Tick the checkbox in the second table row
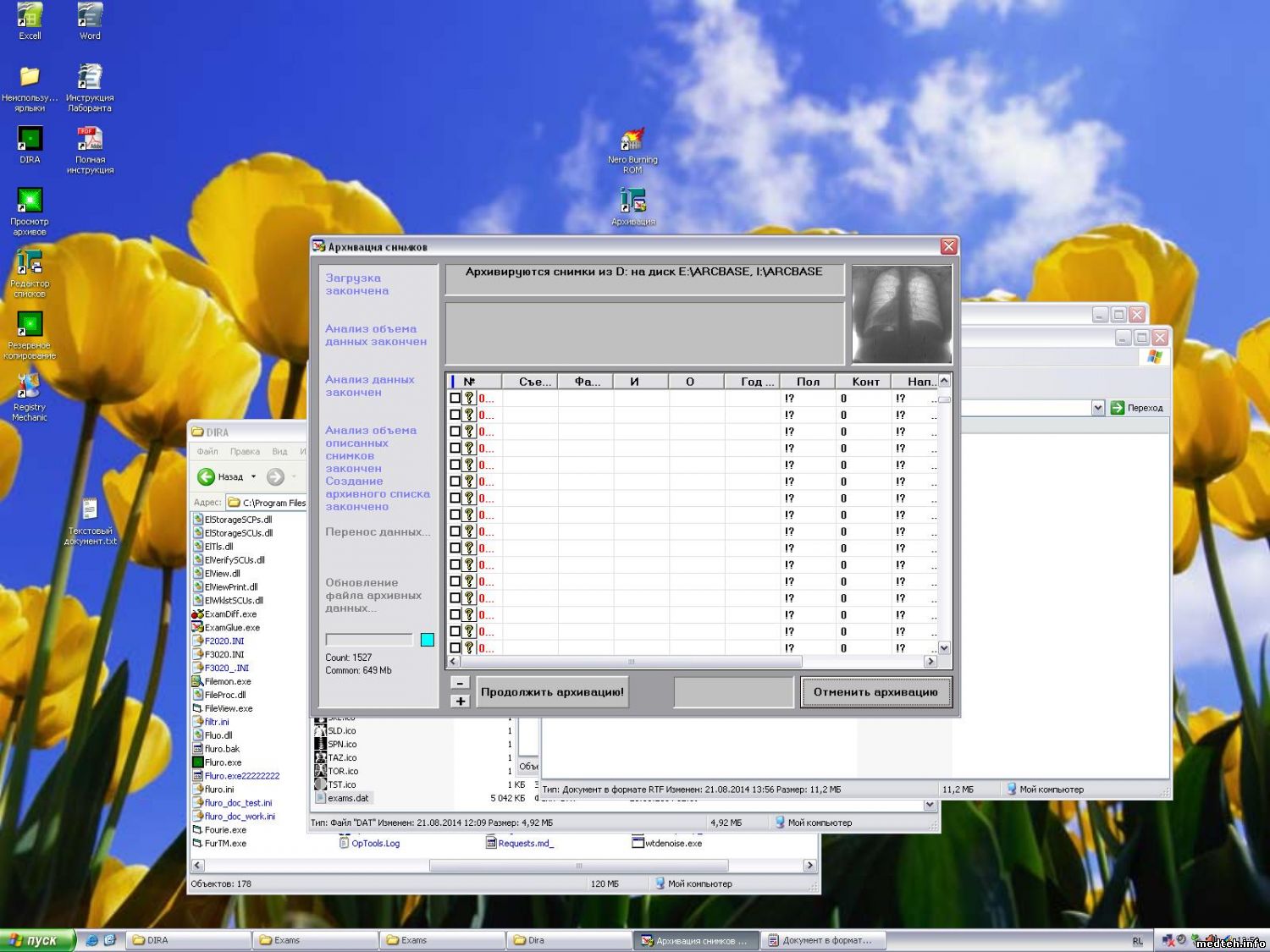This screenshot has width=1270, height=952. [456, 415]
